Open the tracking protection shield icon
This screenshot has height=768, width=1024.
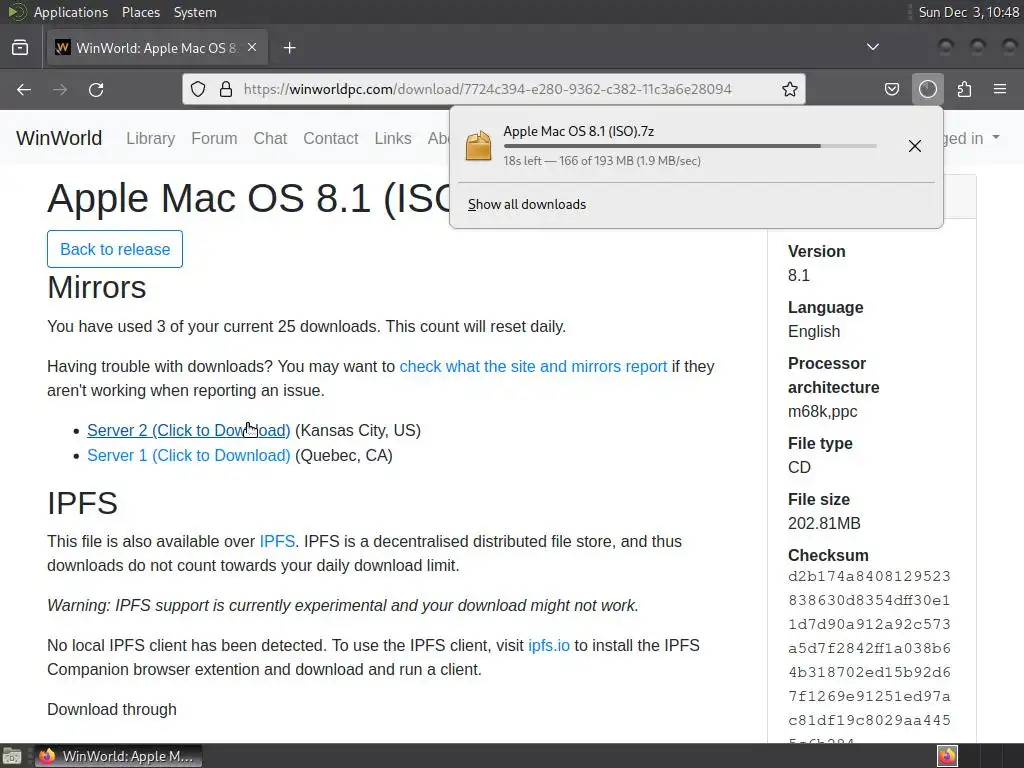198,89
